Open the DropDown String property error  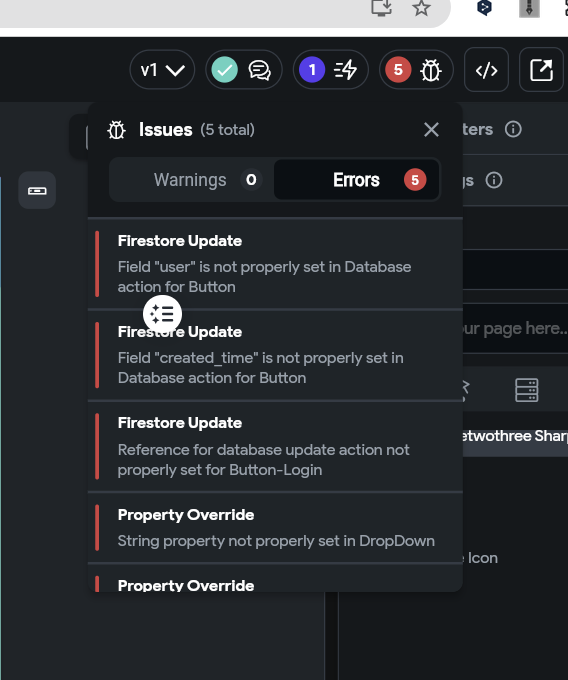pyautogui.click(x=275, y=528)
